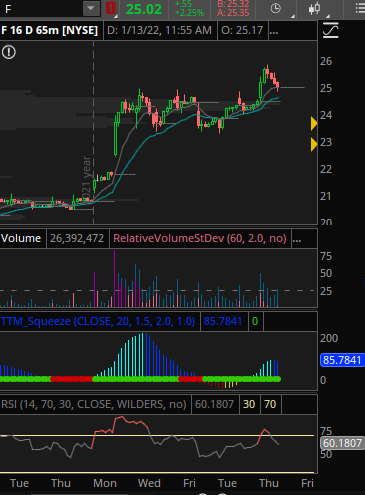The width and height of the screenshot is (365, 495).
Task: Click the RSI oversold value 30
Action: (249, 404)
